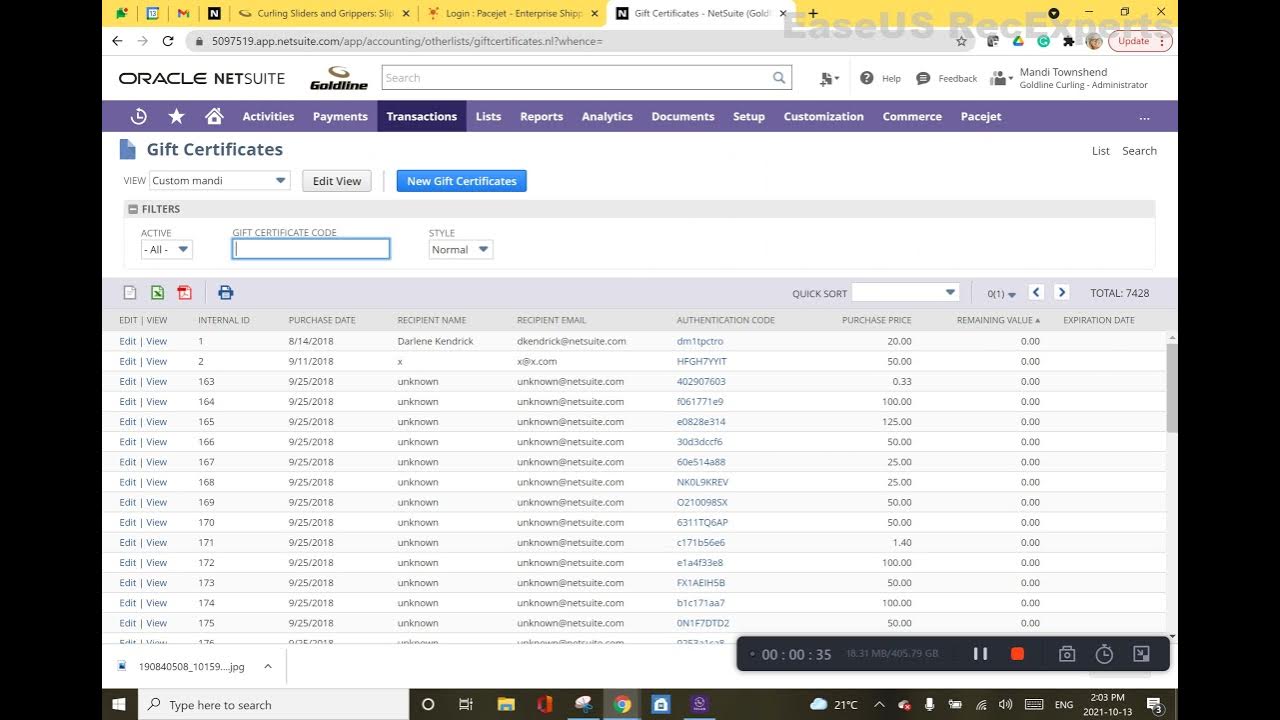
Task: Open the Quick Sort dropdown
Action: tap(905, 292)
